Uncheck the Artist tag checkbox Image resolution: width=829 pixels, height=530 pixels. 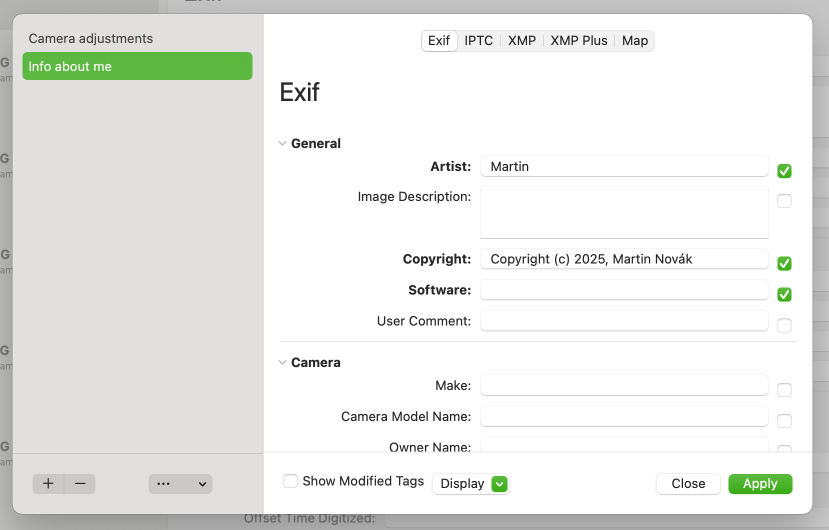click(x=784, y=171)
